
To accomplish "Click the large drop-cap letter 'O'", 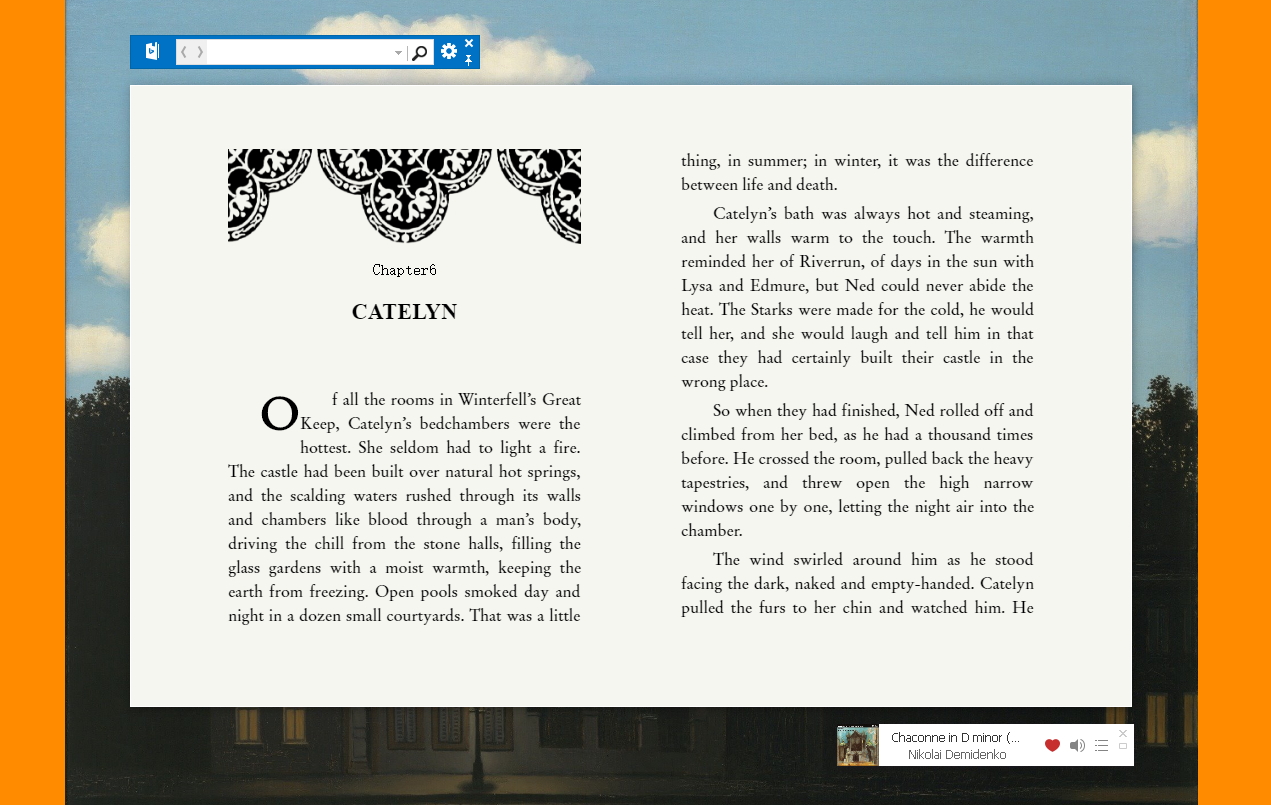I will 280,415.
